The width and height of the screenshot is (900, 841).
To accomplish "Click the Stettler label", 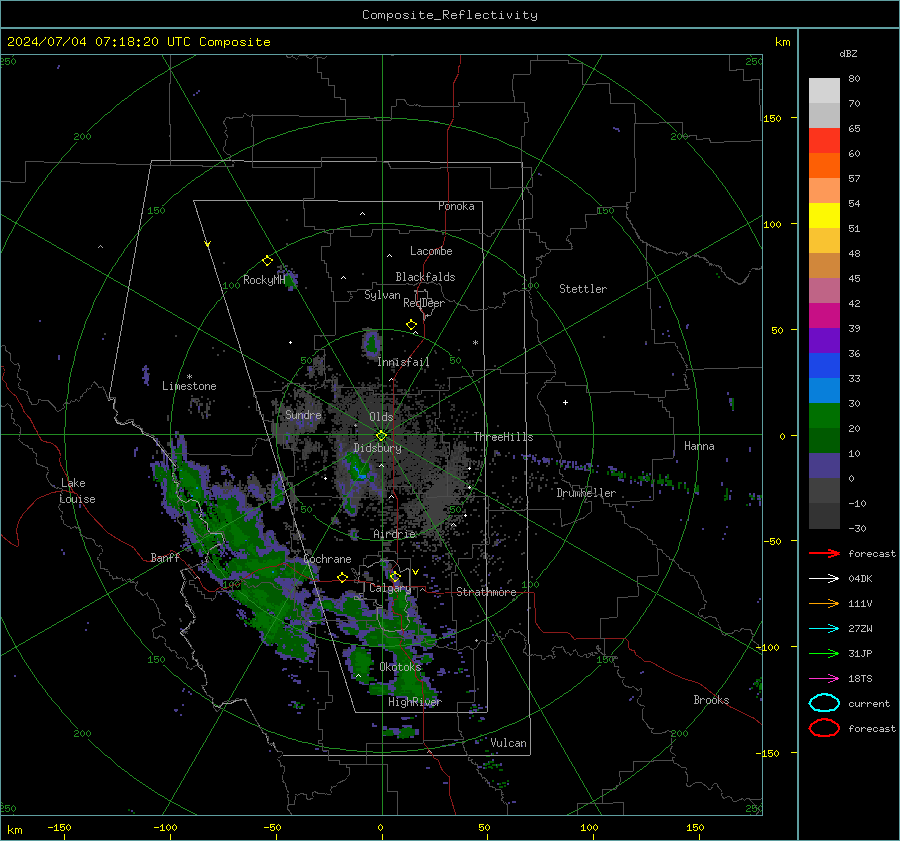I will pos(583,289).
